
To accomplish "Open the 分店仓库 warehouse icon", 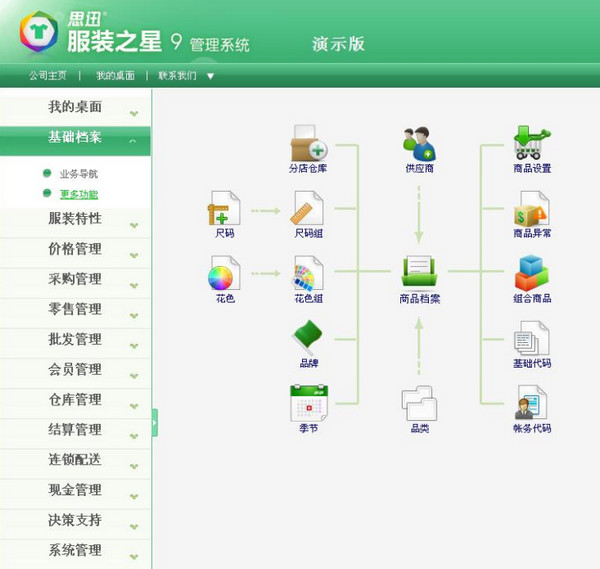I will [x=309, y=143].
